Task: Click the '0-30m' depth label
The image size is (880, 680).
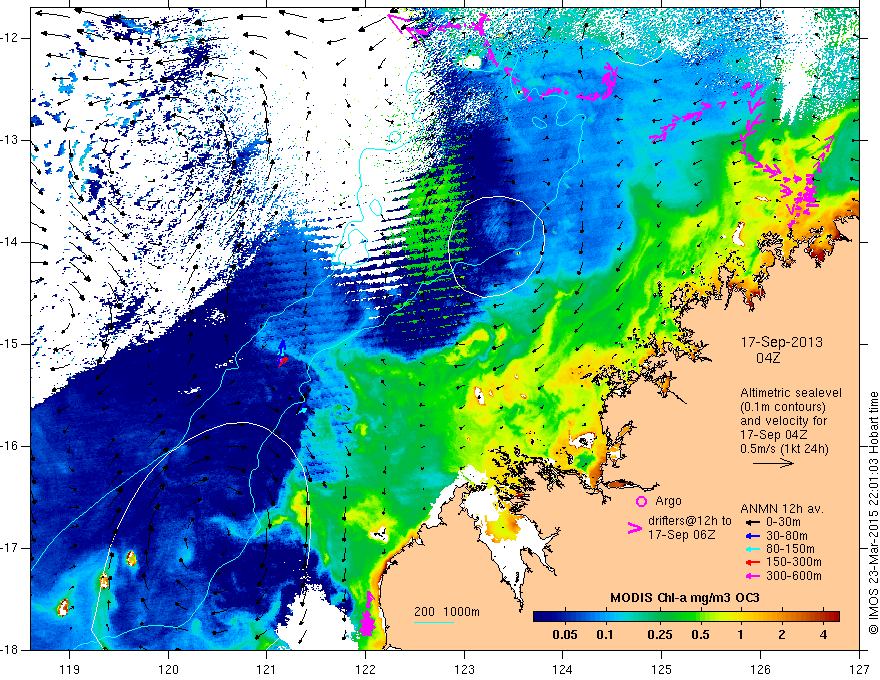Action: click(x=784, y=522)
